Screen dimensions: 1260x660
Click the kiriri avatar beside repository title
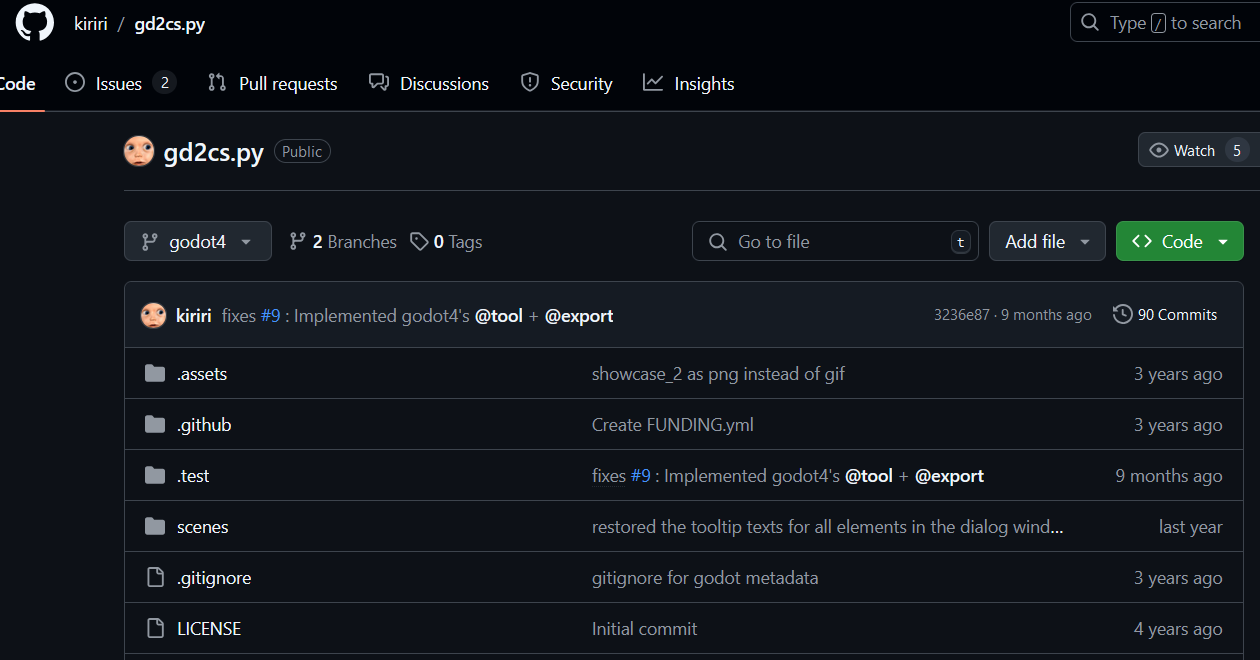[139, 151]
